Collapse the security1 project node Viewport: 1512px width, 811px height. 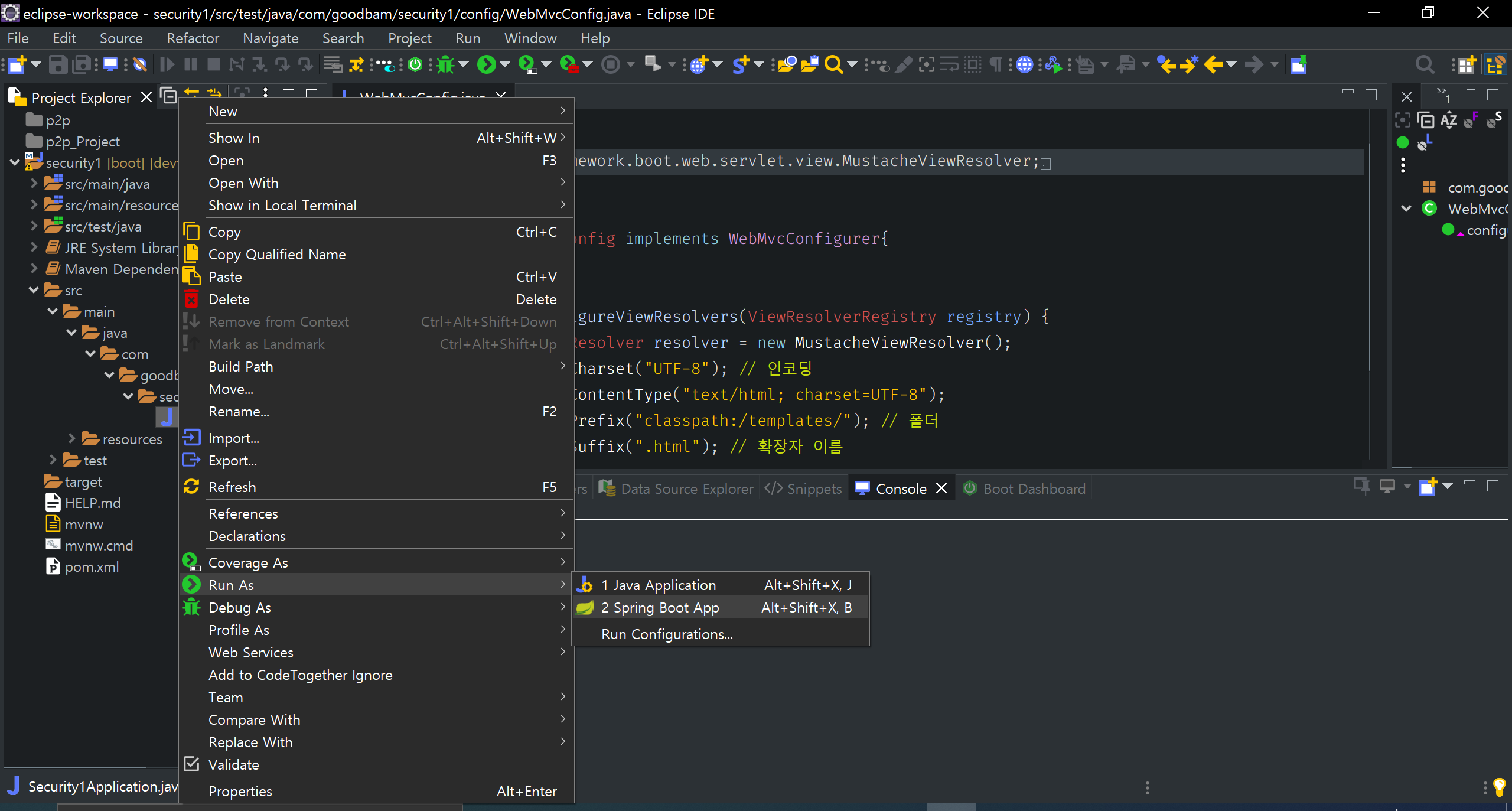coord(15,162)
